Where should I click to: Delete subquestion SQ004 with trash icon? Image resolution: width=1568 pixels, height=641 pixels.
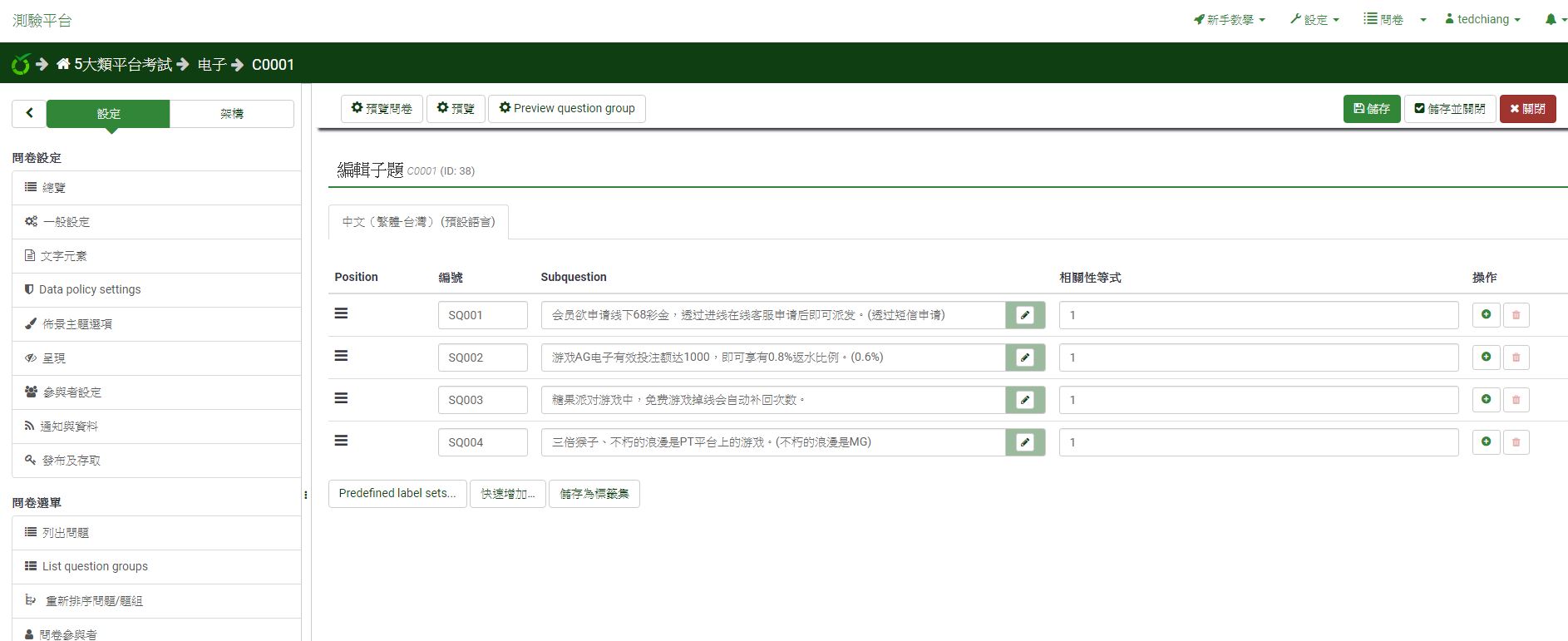1516,442
